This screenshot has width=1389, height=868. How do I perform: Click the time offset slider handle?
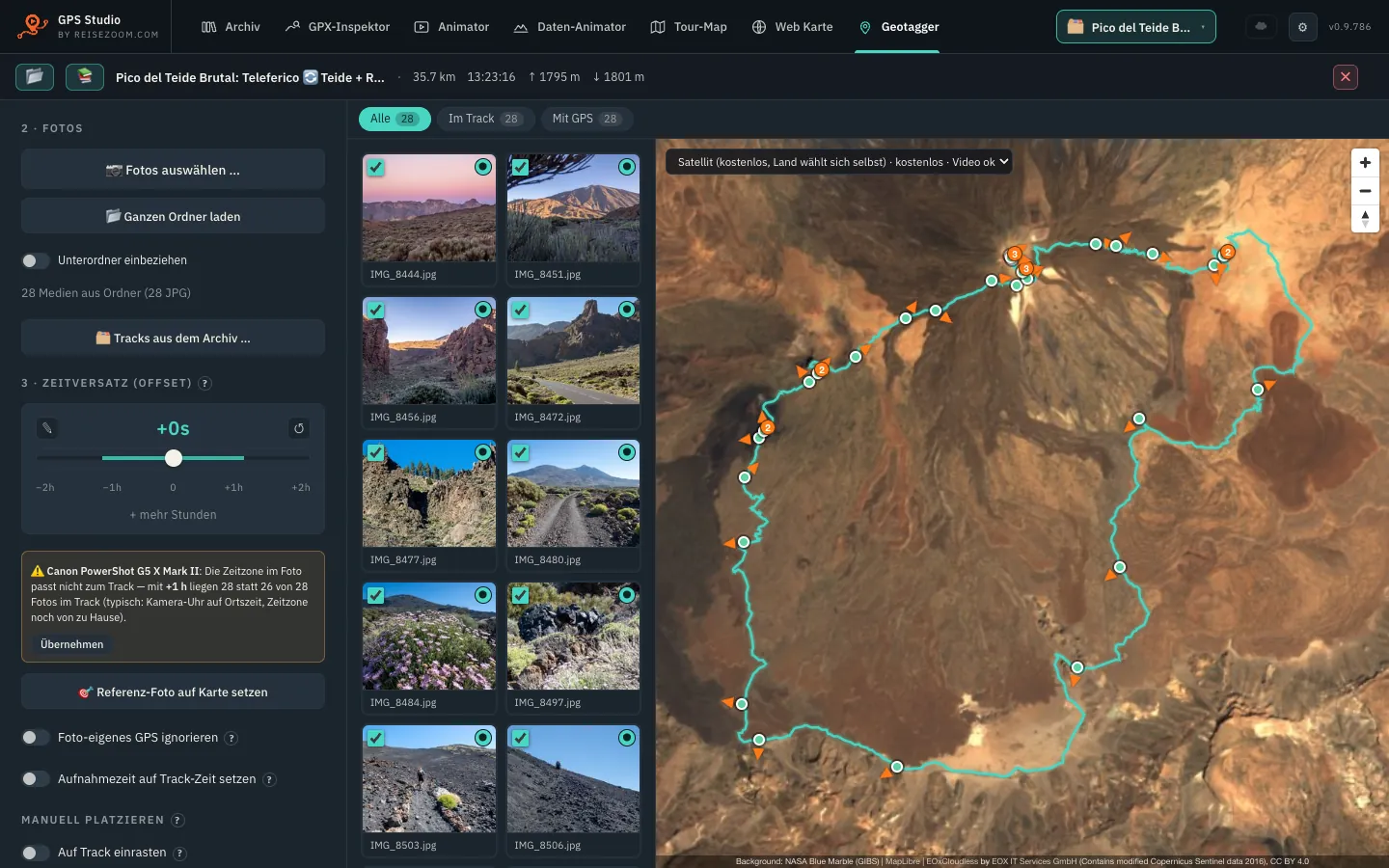[174, 458]
